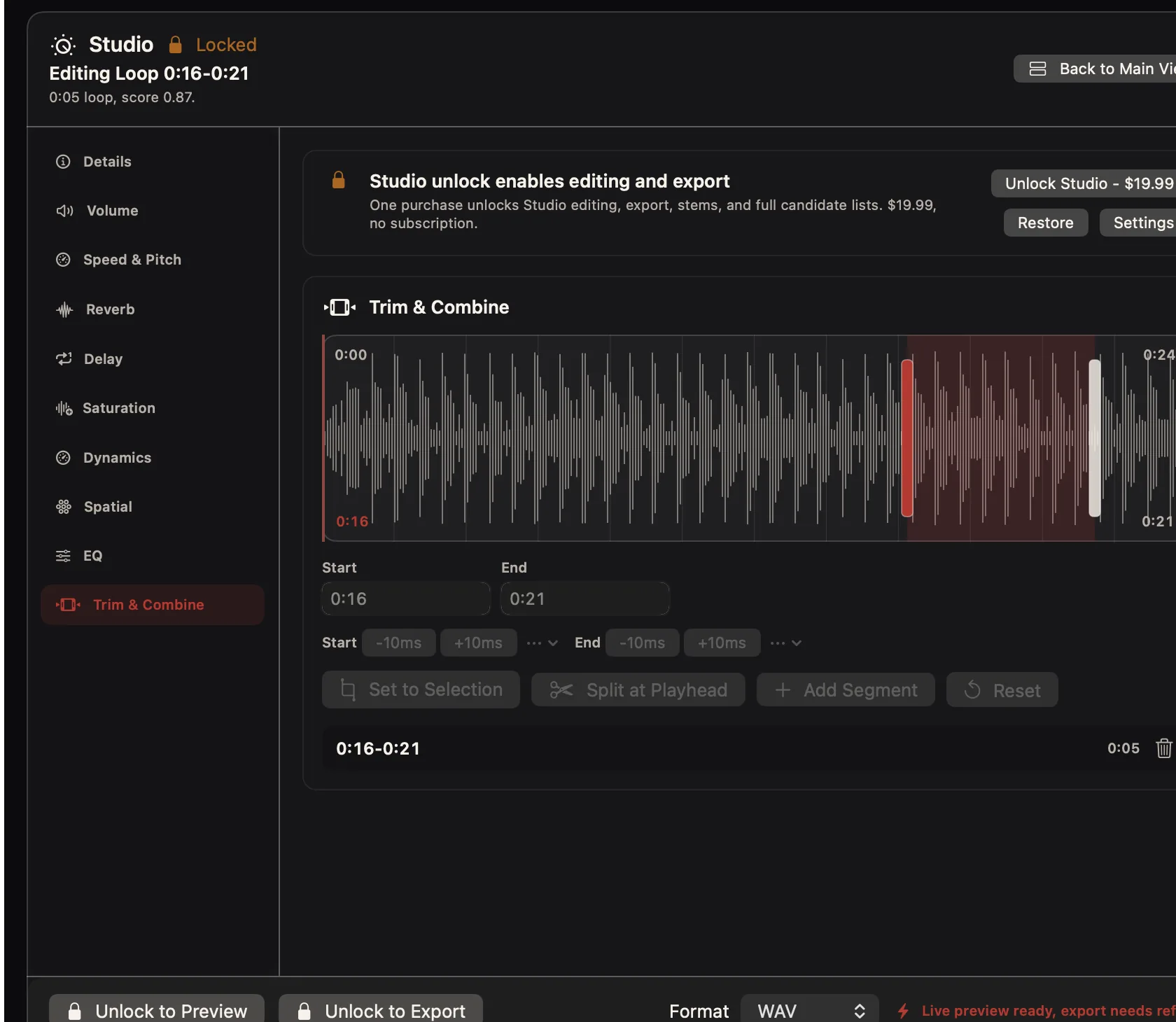Click Unlock Studio - $19.99 button
This screenshot has width=1176, height=1022.
[x=1084, y=183]
